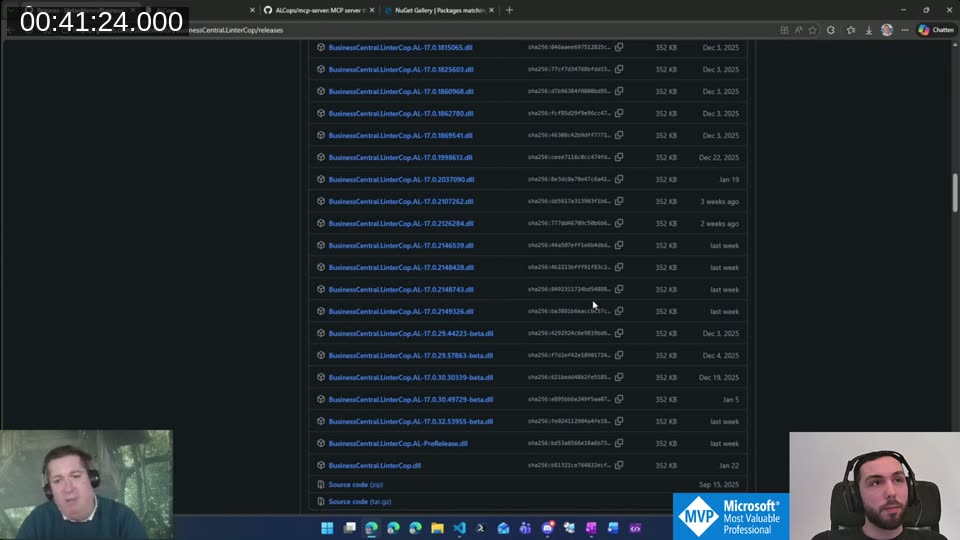Click the 'Dec 22, 2025' date

click(x=719, y=157)
